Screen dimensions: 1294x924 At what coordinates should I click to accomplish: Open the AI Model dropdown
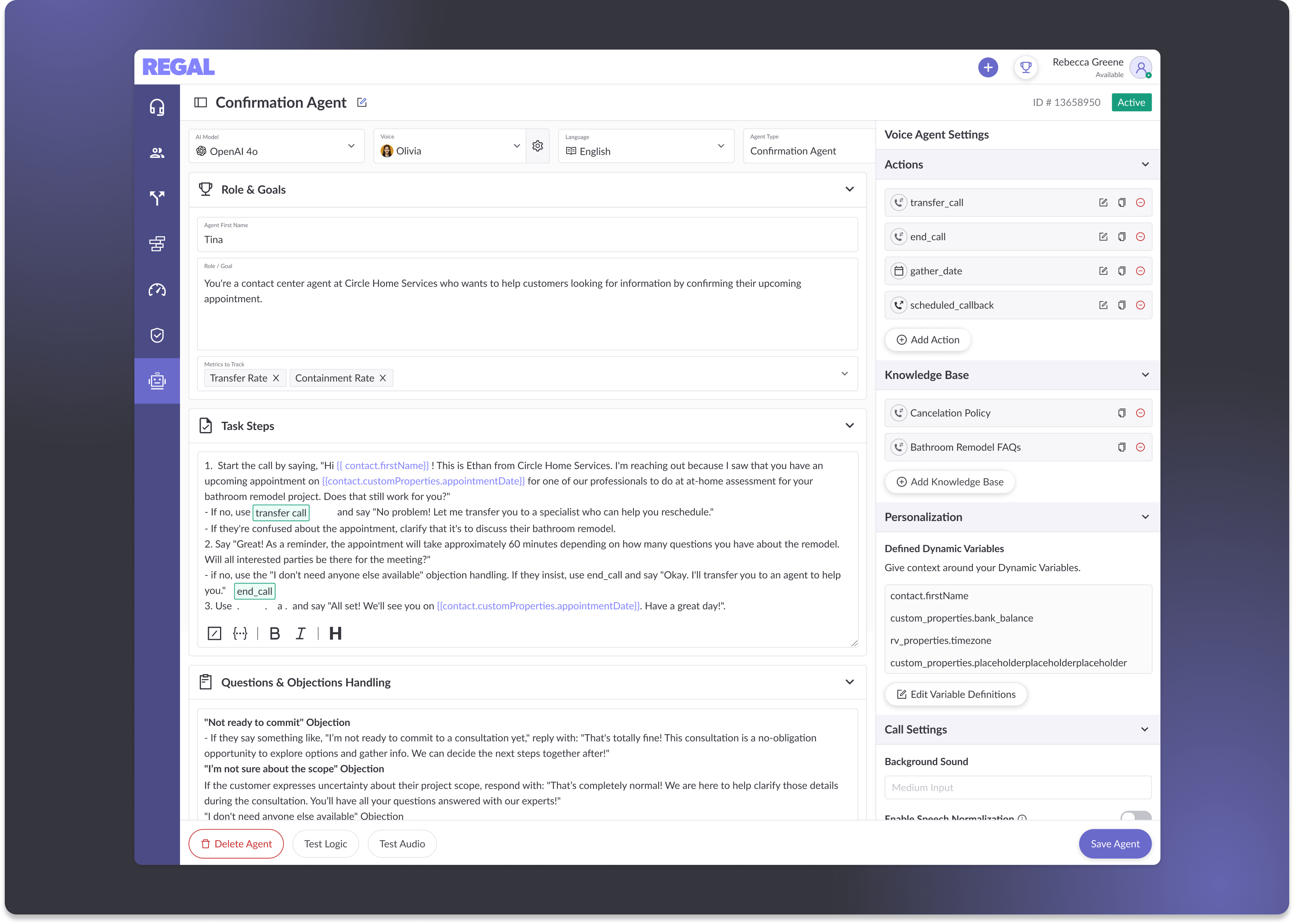pyautogui.click(x=277, y=146)
